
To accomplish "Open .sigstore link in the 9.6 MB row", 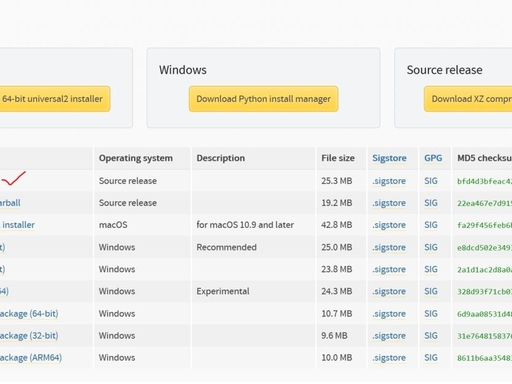I will point(389,336).
